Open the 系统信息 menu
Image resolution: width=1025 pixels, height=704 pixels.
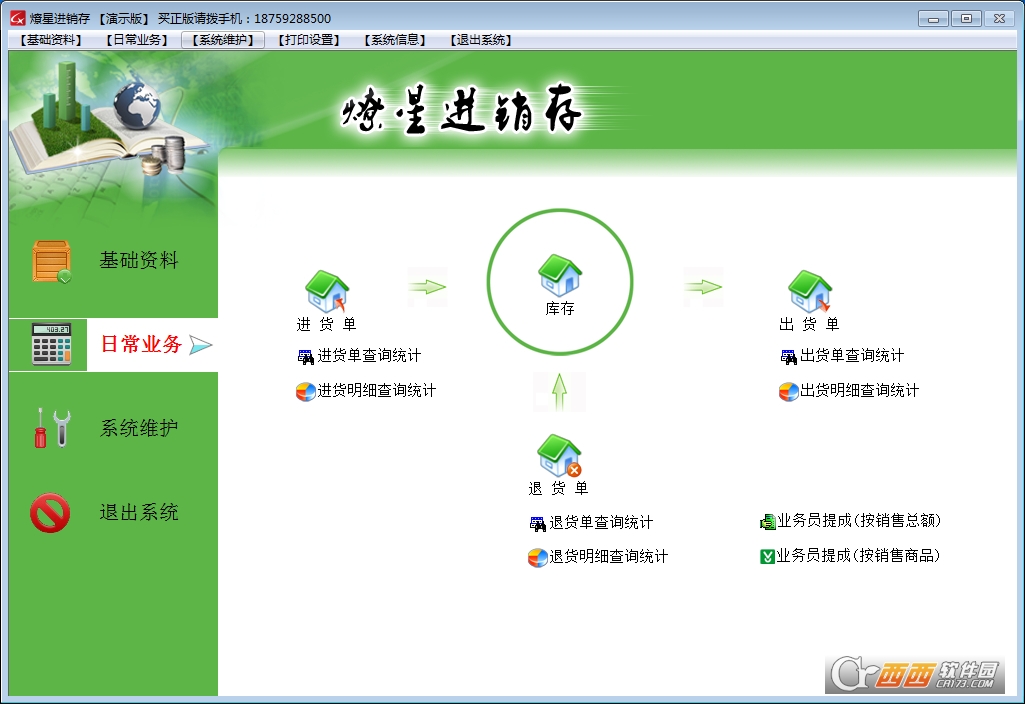[x=395, y=40]
